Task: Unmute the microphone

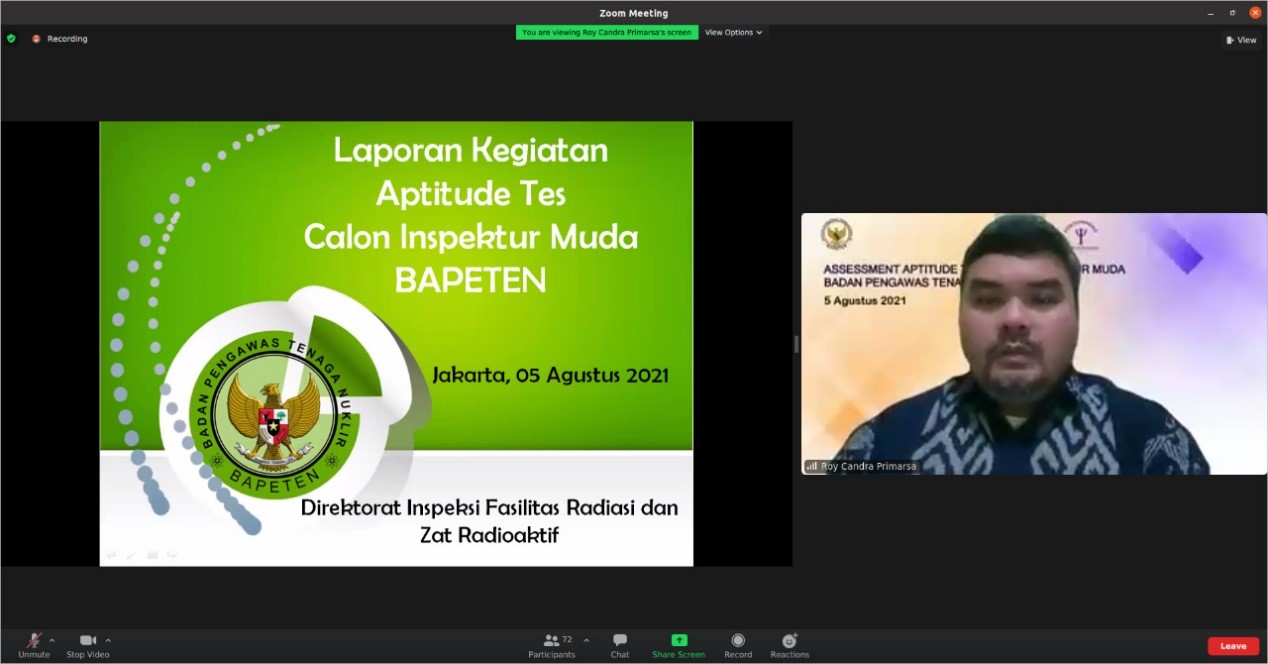Action: pyautogui.click(x=34, y=645)
